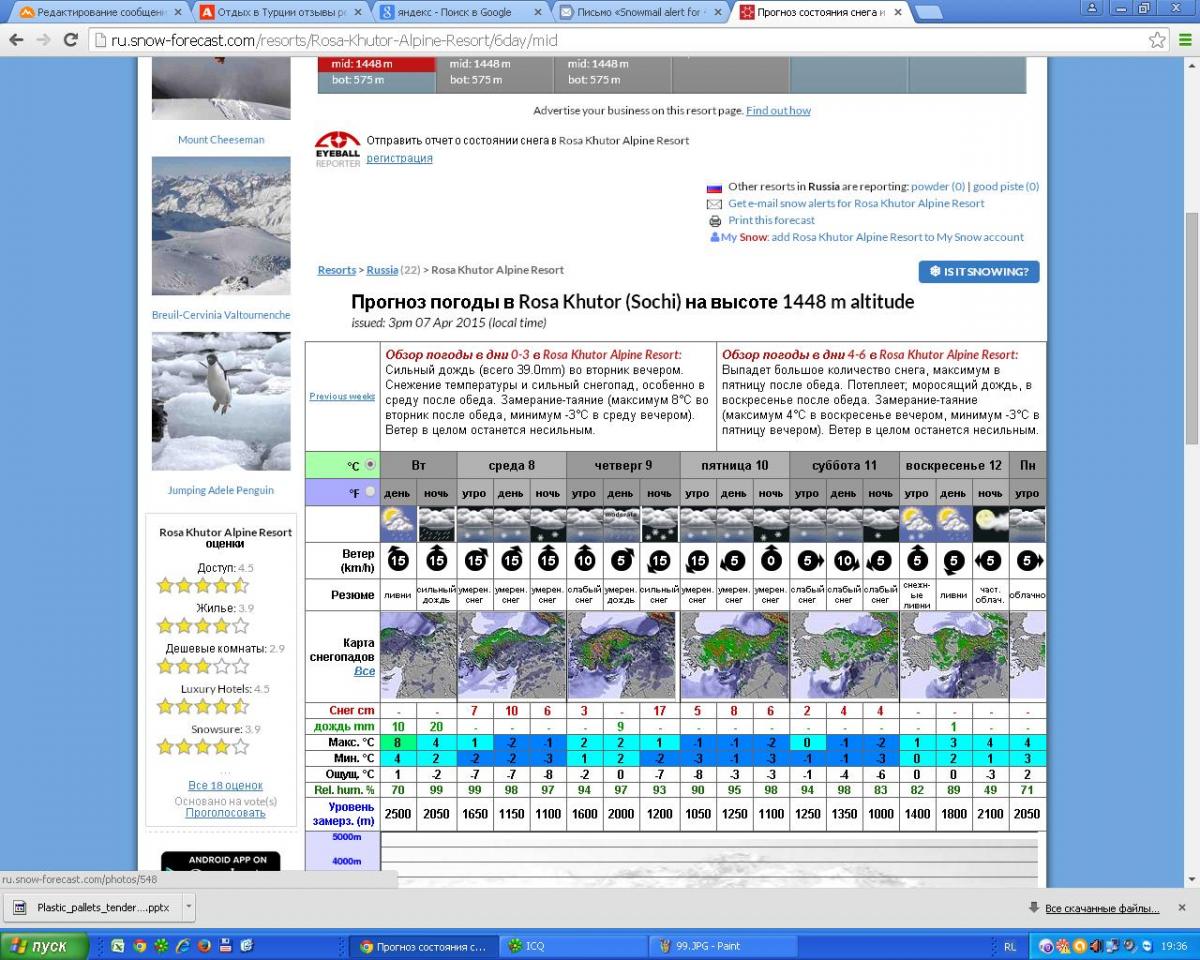Image resolution: width=1200 pixels, height=960 pixels.
Task: Click the Breuil-Cervinia mountain photo thumbnail
Action: [221, 226]
